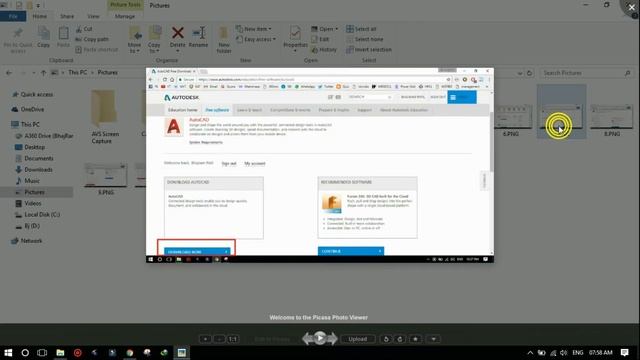The height and width of the screenshot is (360, 640).
Task: Expand the New item dropdown
Action: tap(254, 29)
